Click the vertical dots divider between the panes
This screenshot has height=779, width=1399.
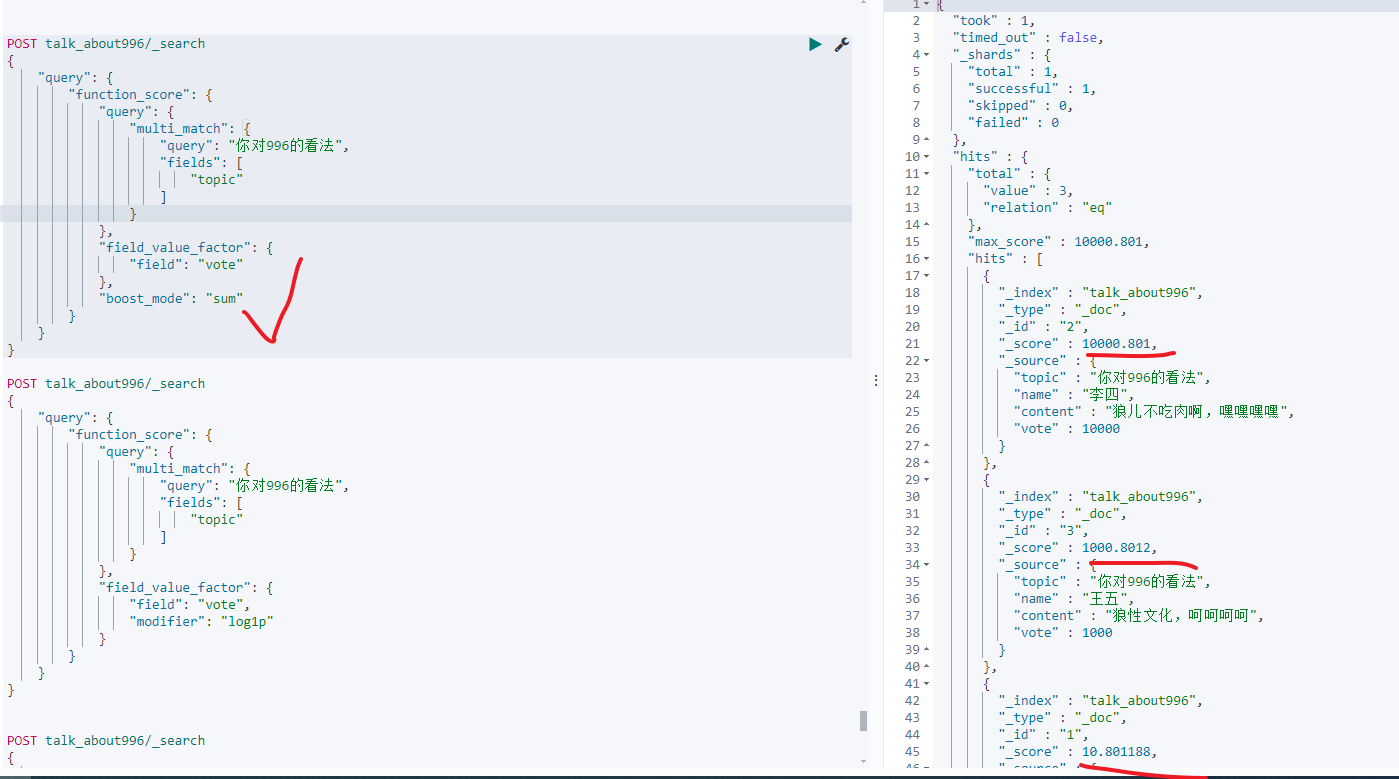(x=876, y=380)
